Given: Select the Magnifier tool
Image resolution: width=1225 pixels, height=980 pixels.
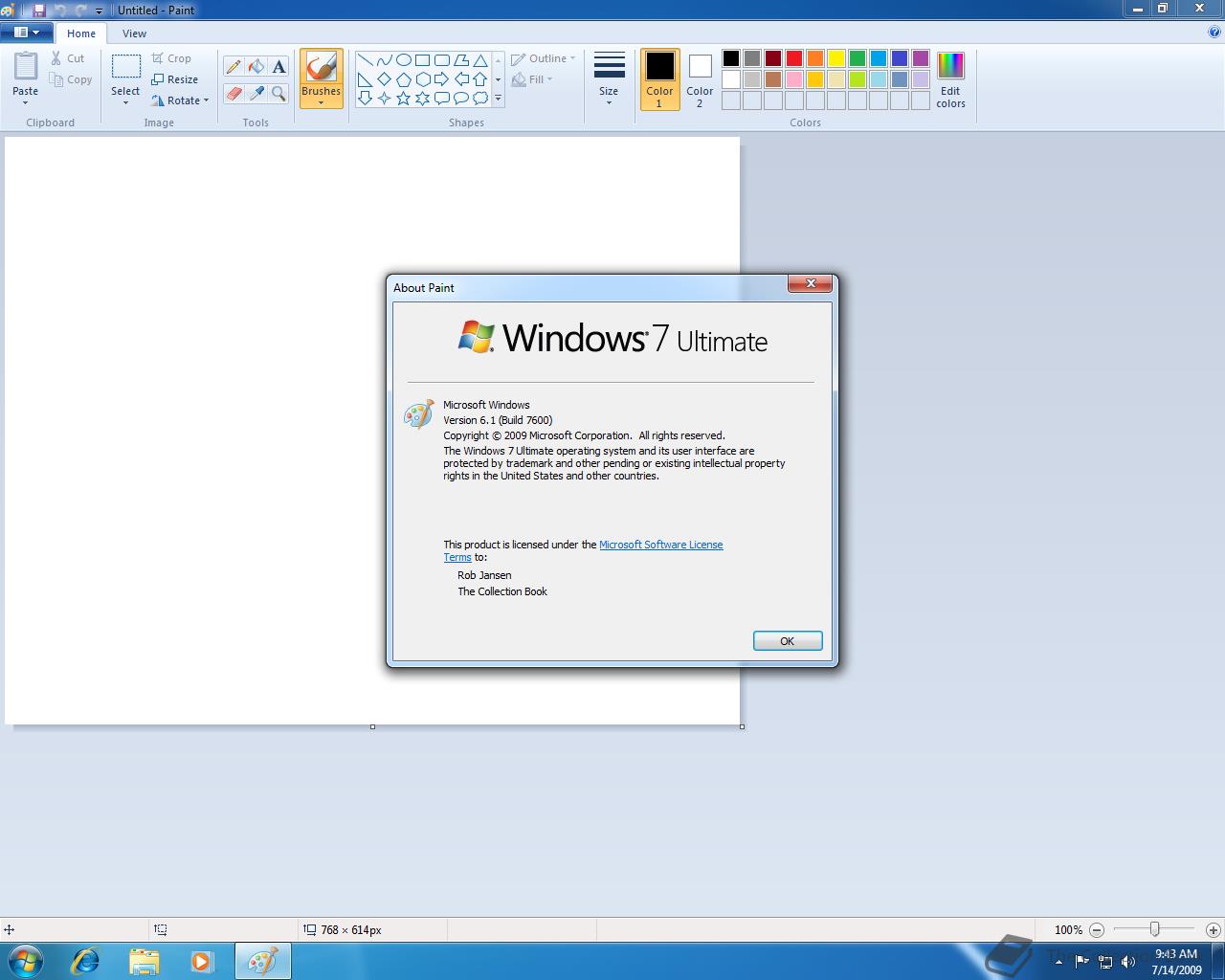Looking at the screenshot, I should tap(278, 93).
